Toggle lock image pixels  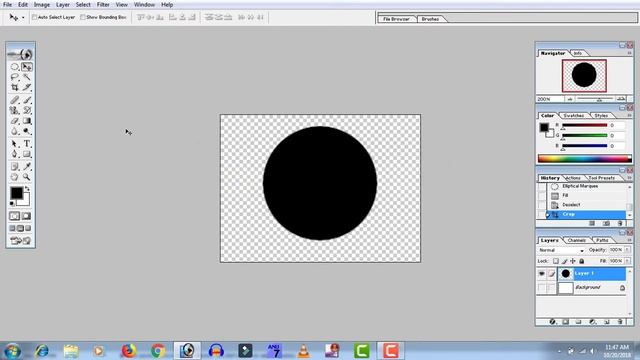[564, 261]
